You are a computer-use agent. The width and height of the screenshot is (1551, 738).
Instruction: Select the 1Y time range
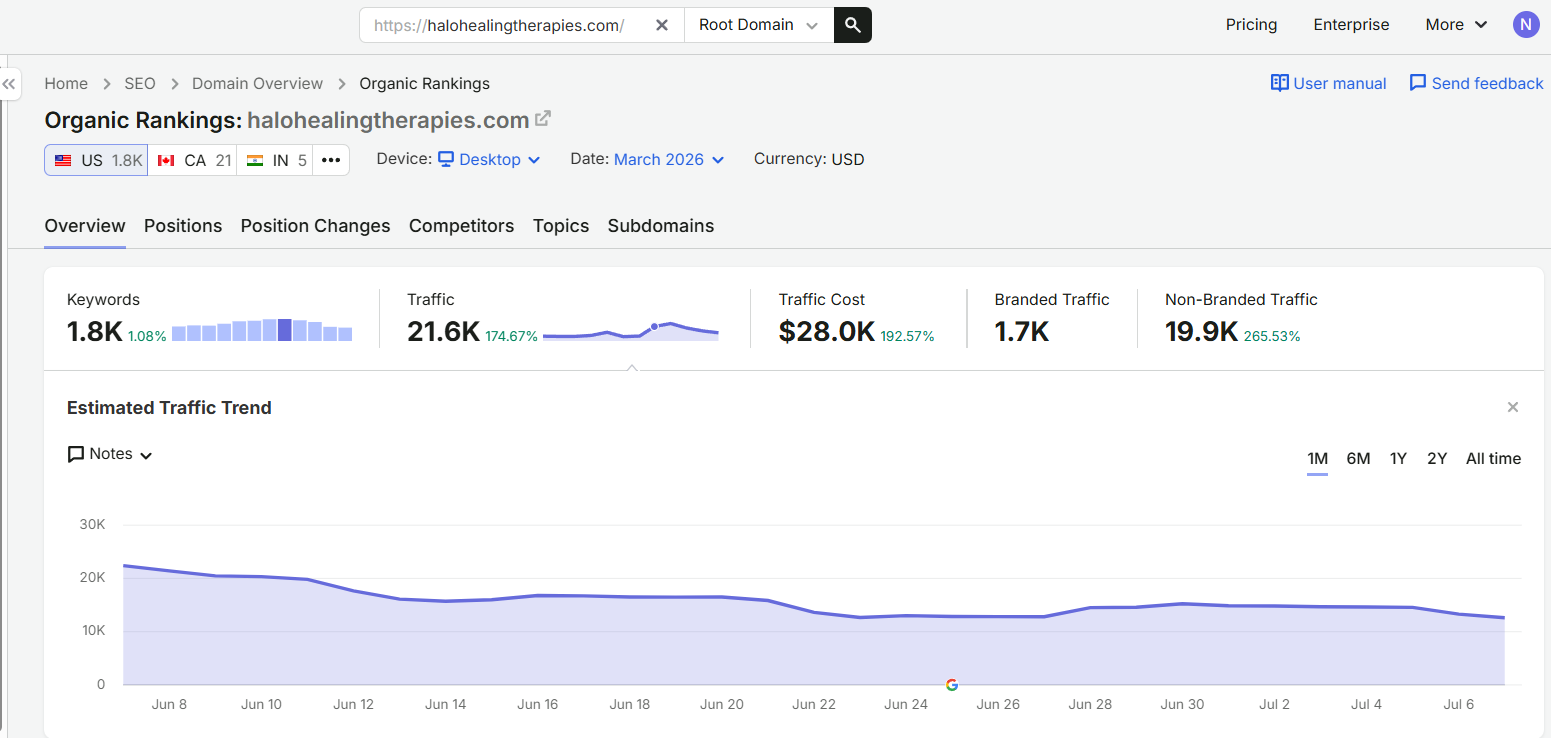click(x=1398, y=459)
